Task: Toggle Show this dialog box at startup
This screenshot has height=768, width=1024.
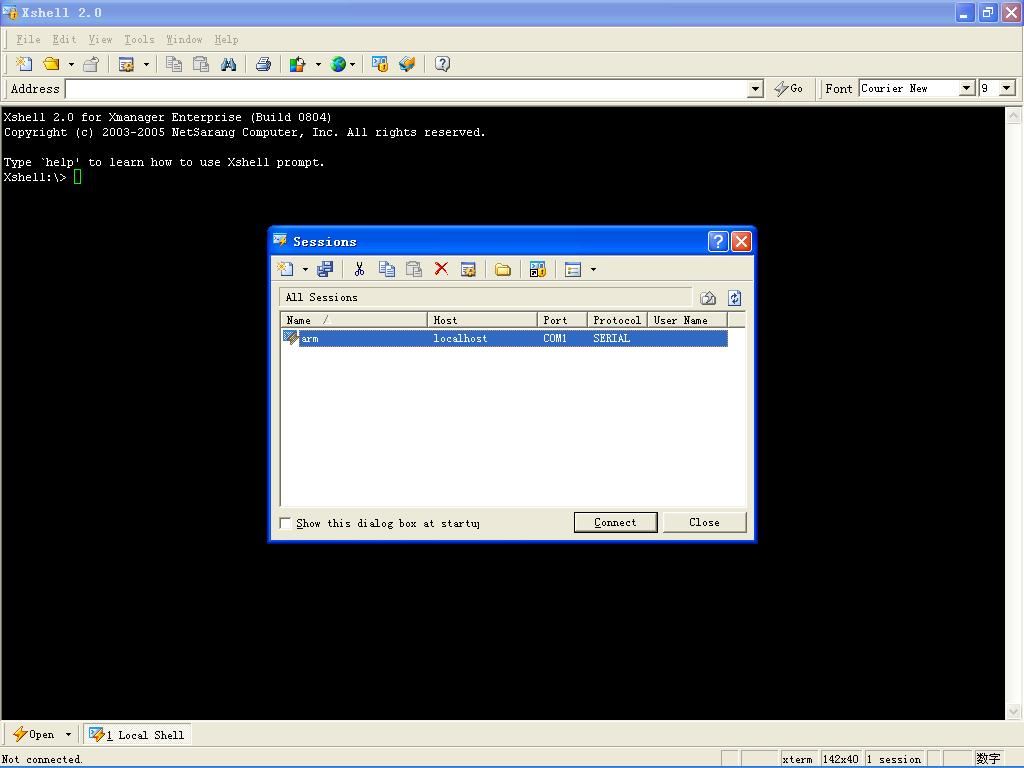Action: tap(285, 523)
